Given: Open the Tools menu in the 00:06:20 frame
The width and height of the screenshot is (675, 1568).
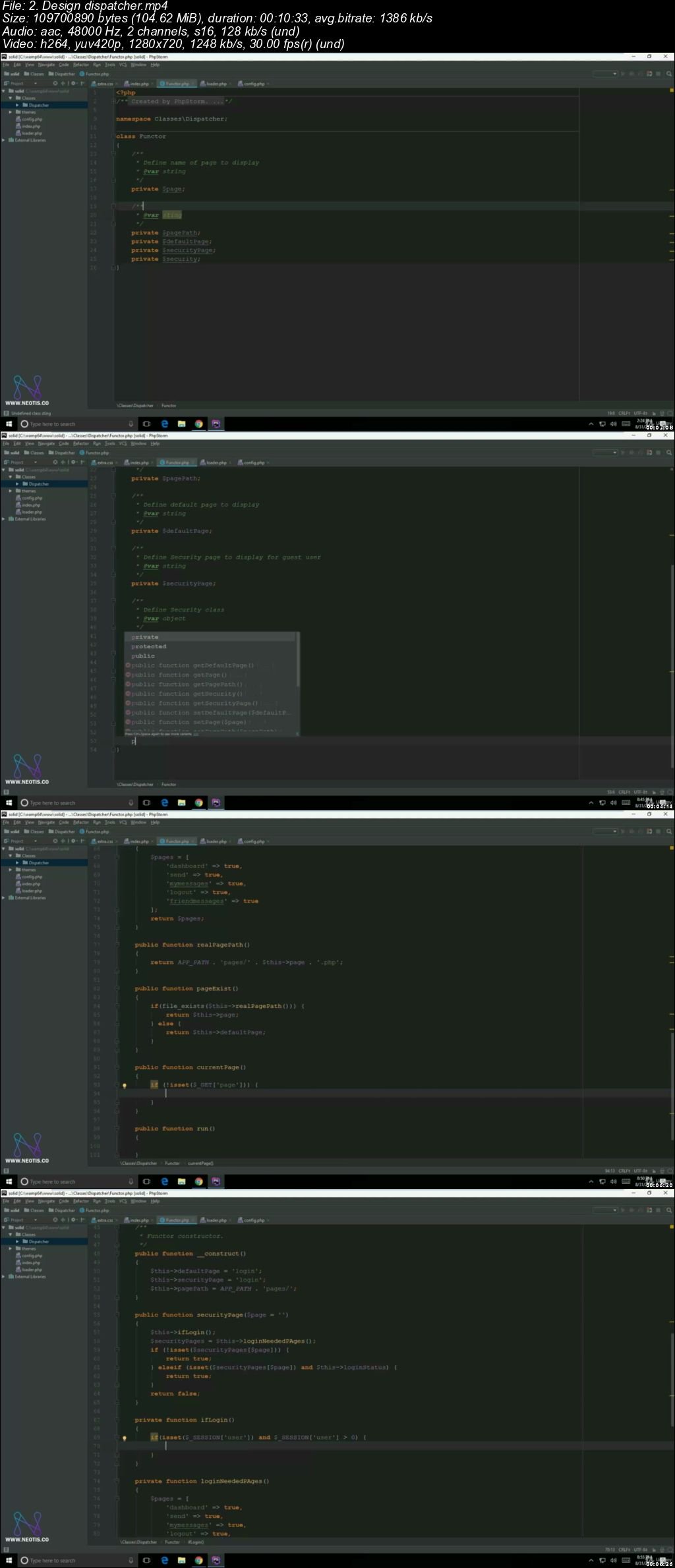Looking at the screenshot, I should tap(110, 823).
